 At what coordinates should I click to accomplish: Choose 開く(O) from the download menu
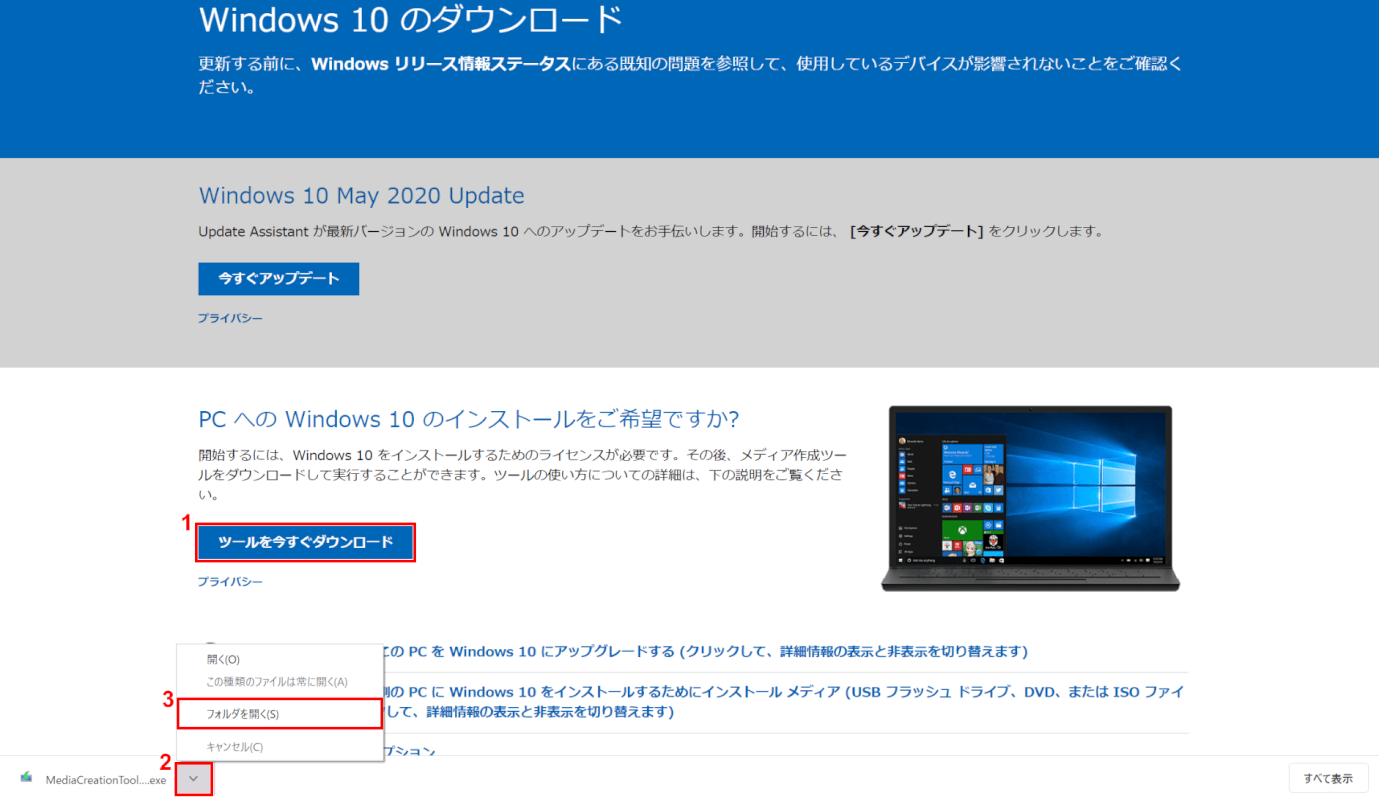(x=223, y=660)
